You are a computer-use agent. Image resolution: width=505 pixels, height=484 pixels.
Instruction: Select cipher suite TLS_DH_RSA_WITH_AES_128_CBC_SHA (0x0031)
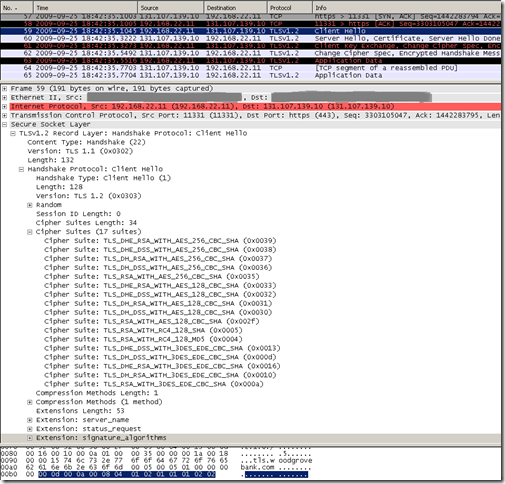[x=158, y=304]
